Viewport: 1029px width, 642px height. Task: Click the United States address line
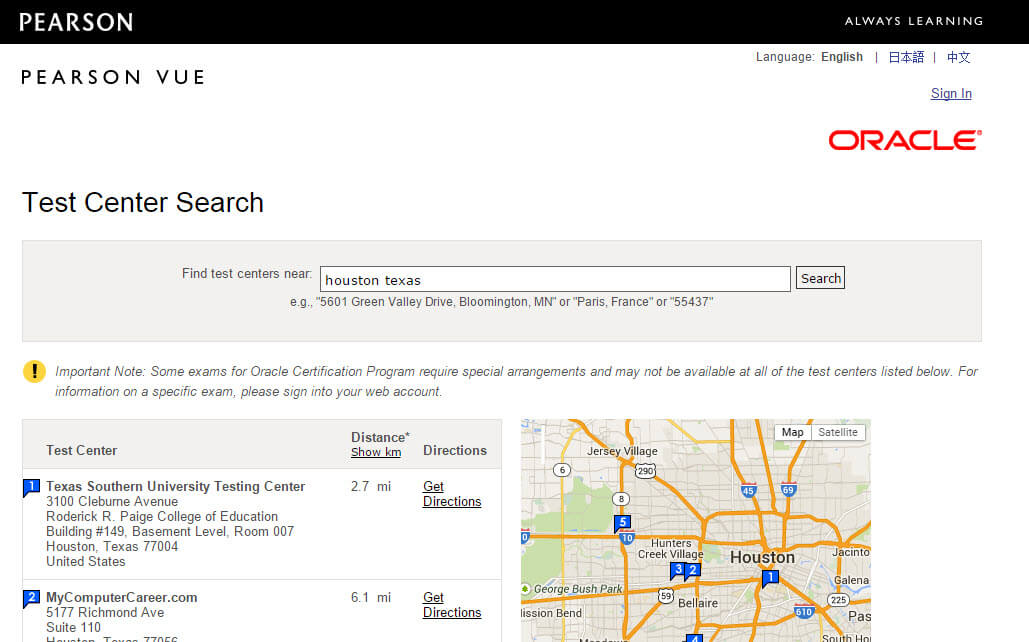click(85, 562)
